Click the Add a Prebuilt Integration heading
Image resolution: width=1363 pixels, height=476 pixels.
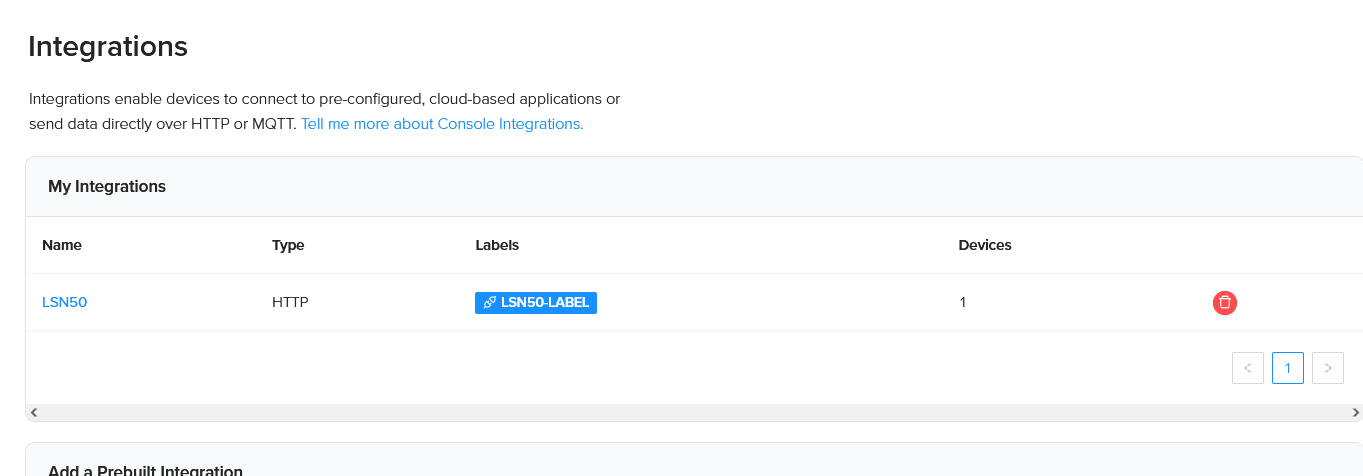coord(146,470)
